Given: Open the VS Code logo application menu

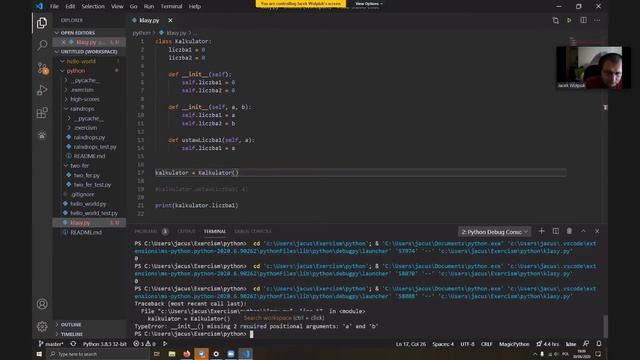Looking at the screenshot, I should (39, 6).
